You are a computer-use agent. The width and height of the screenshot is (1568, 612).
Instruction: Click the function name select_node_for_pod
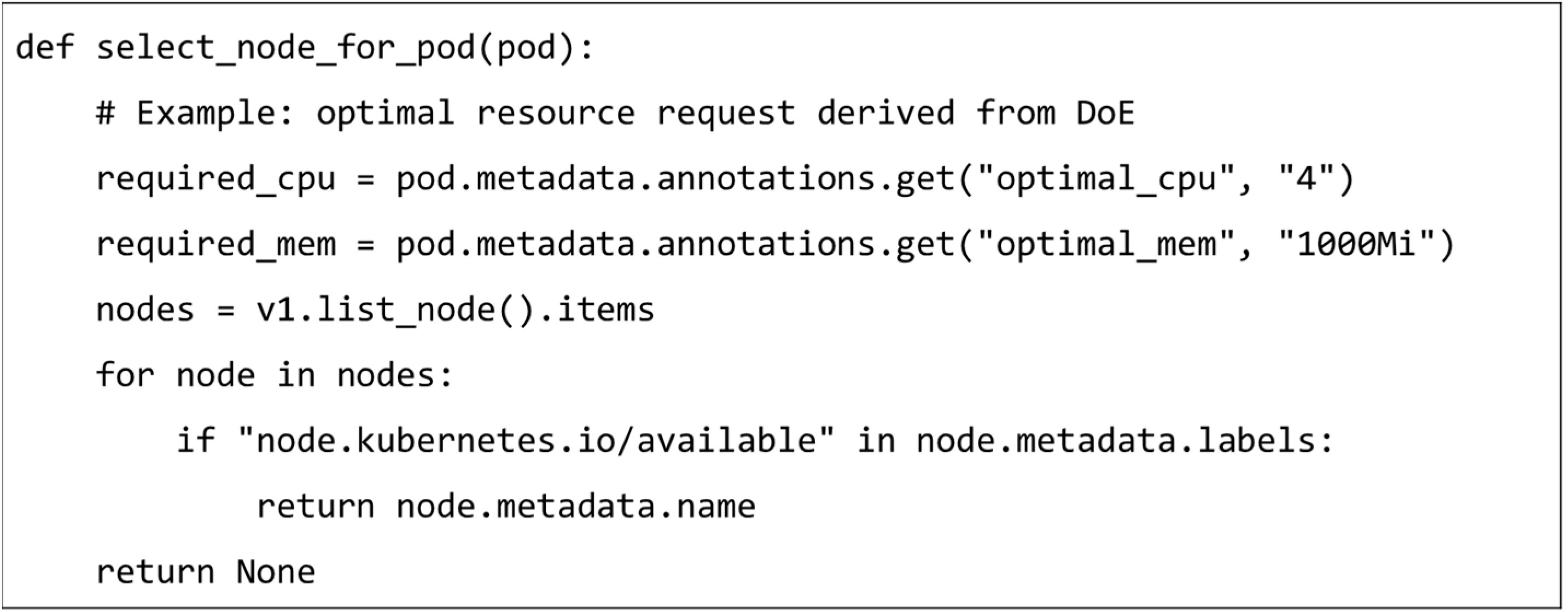tap(286, 49)
